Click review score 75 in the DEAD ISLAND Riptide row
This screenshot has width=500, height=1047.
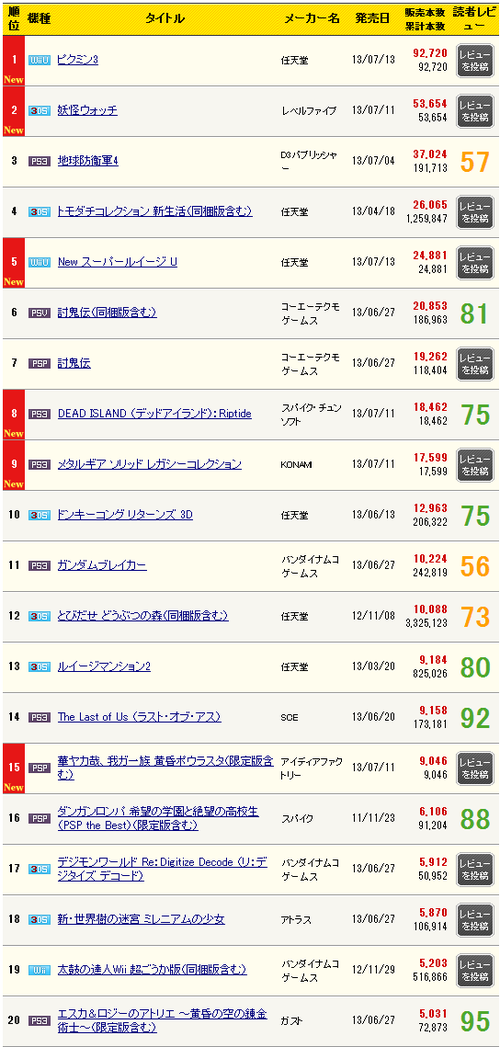tap(475, 415)
